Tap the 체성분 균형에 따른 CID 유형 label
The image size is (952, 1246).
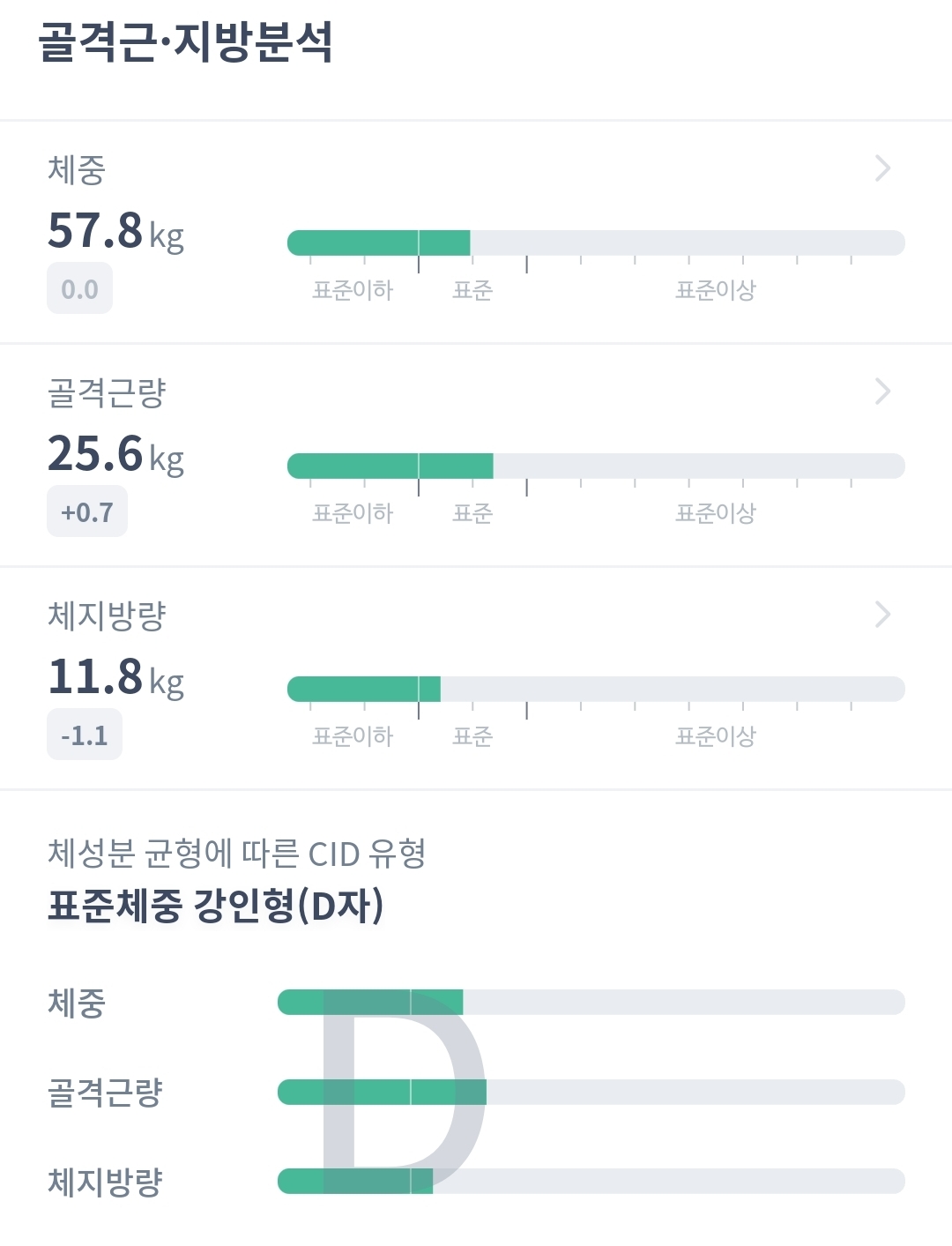pyautogui.click(x=236, y=853)
